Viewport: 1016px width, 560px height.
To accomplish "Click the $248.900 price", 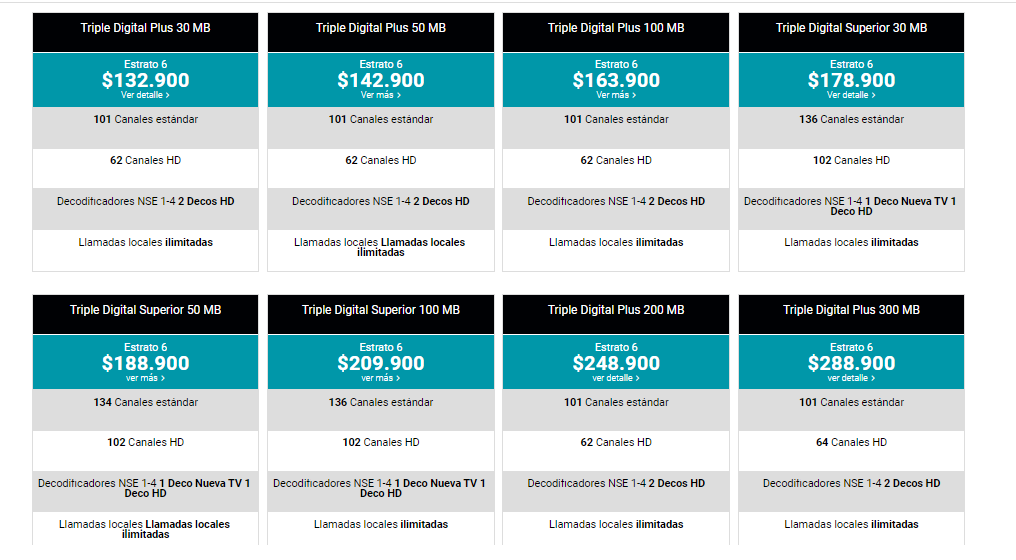I will [616, 363].
